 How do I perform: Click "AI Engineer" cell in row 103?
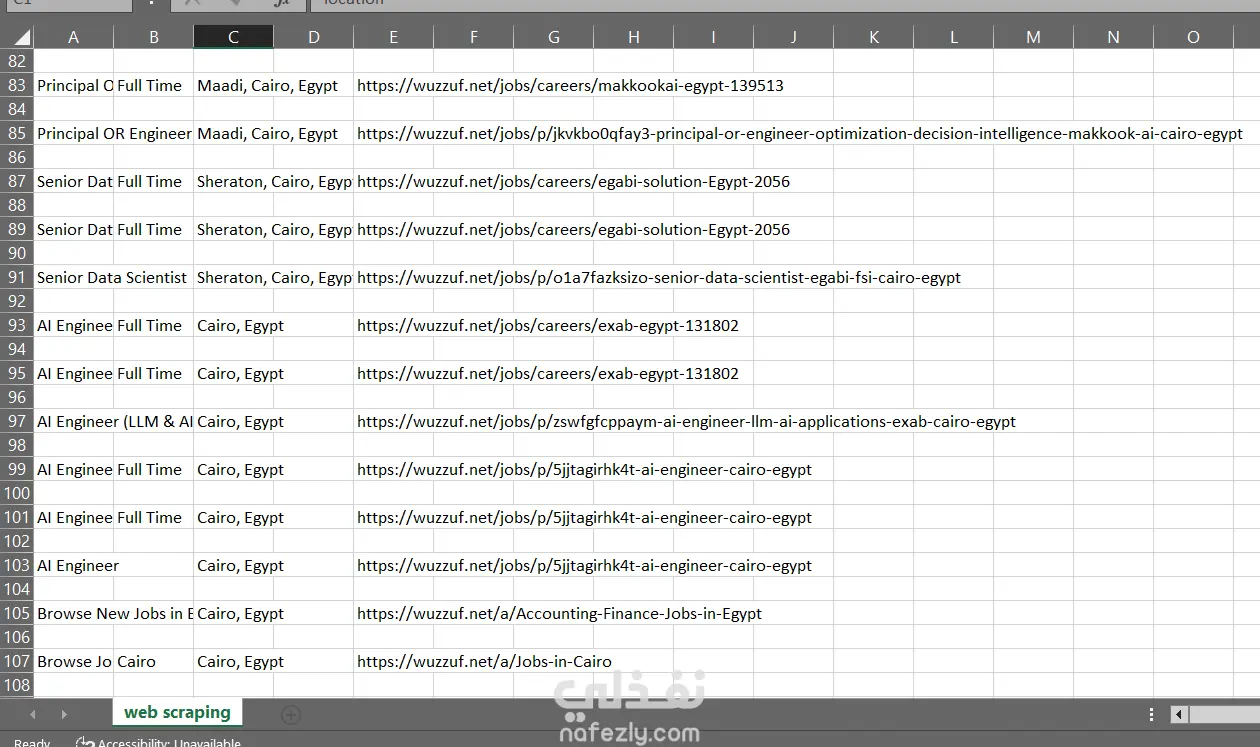pyautogui.click(x=78, y=565)
